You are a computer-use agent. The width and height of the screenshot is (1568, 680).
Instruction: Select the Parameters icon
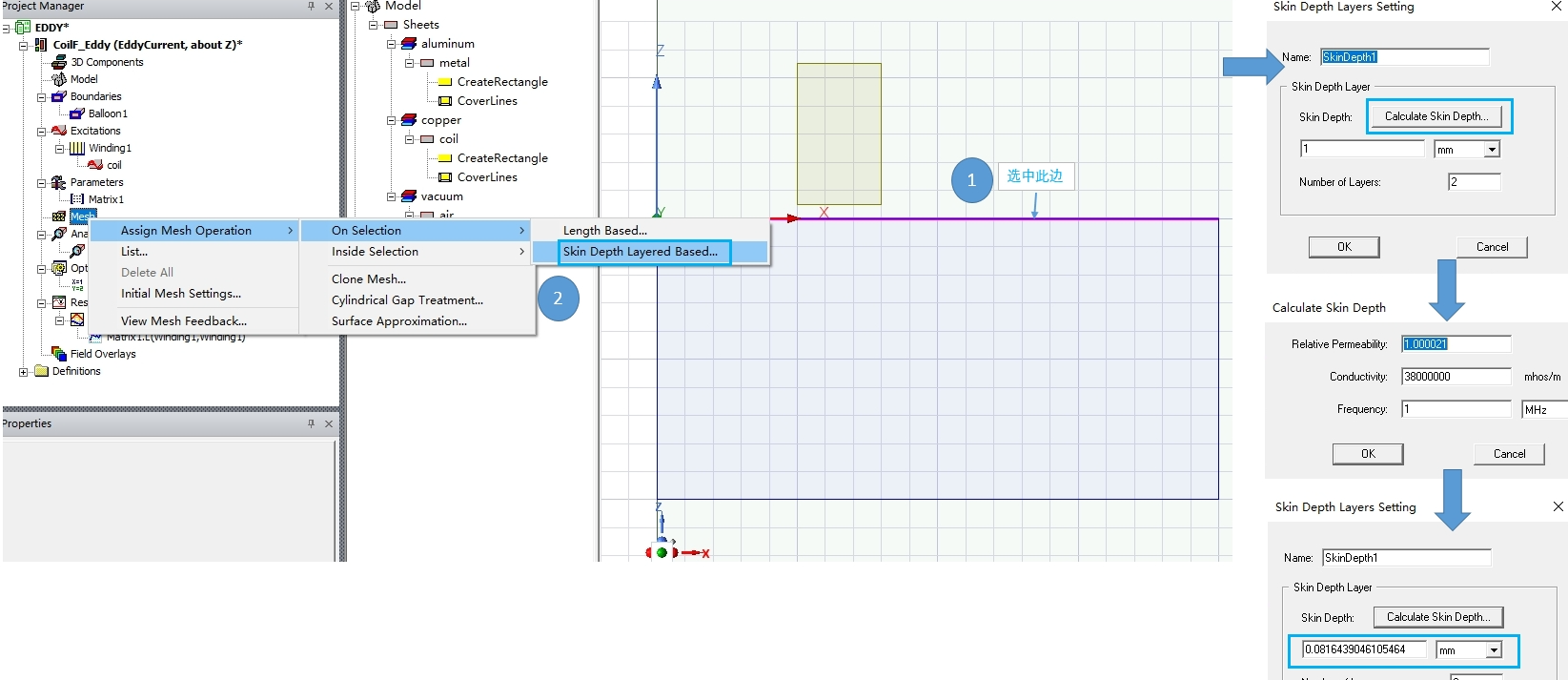(x=58, y=182)
